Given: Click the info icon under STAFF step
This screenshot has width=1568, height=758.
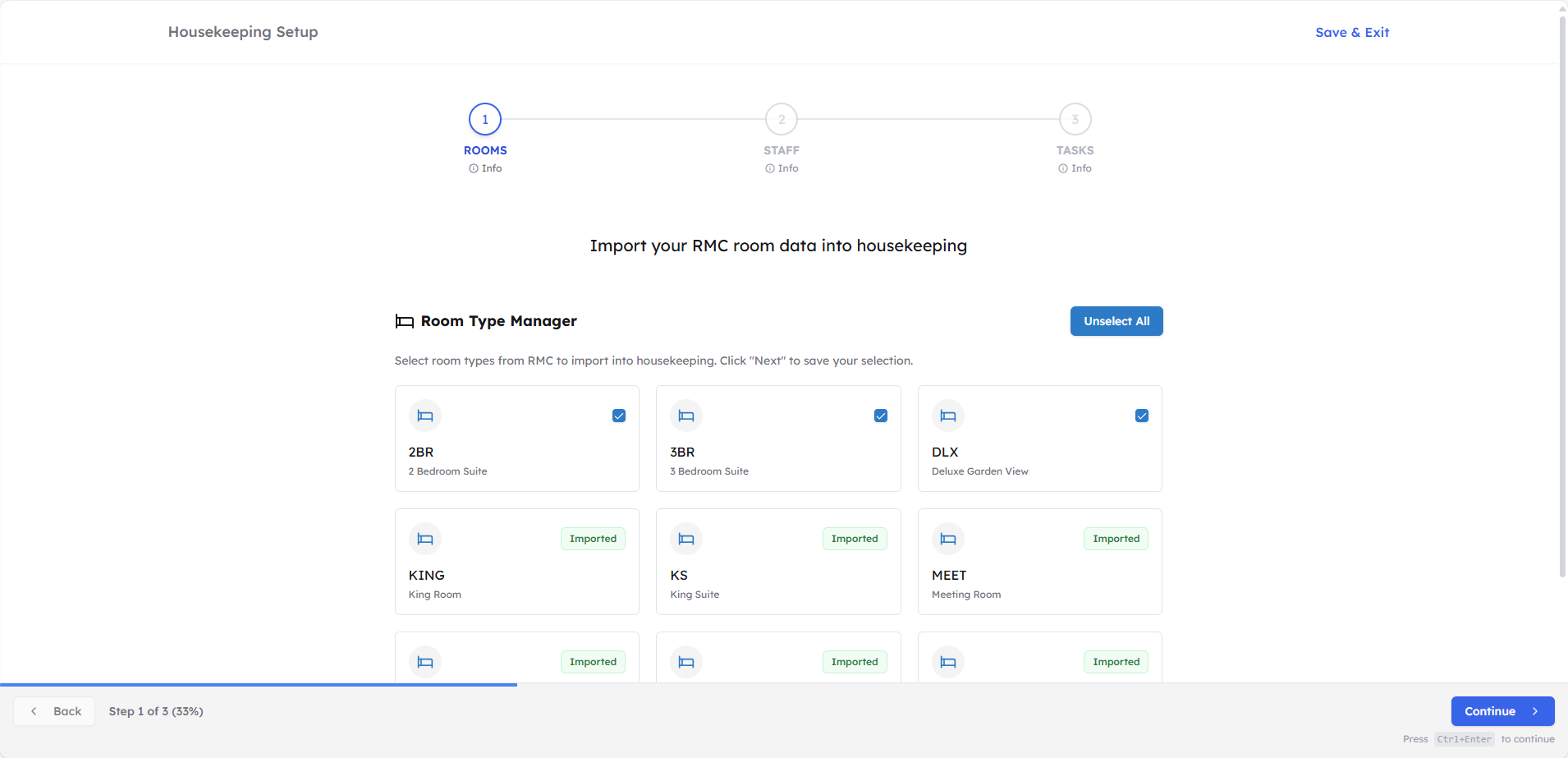Looking at the screenshot, I should pos(770,168).
